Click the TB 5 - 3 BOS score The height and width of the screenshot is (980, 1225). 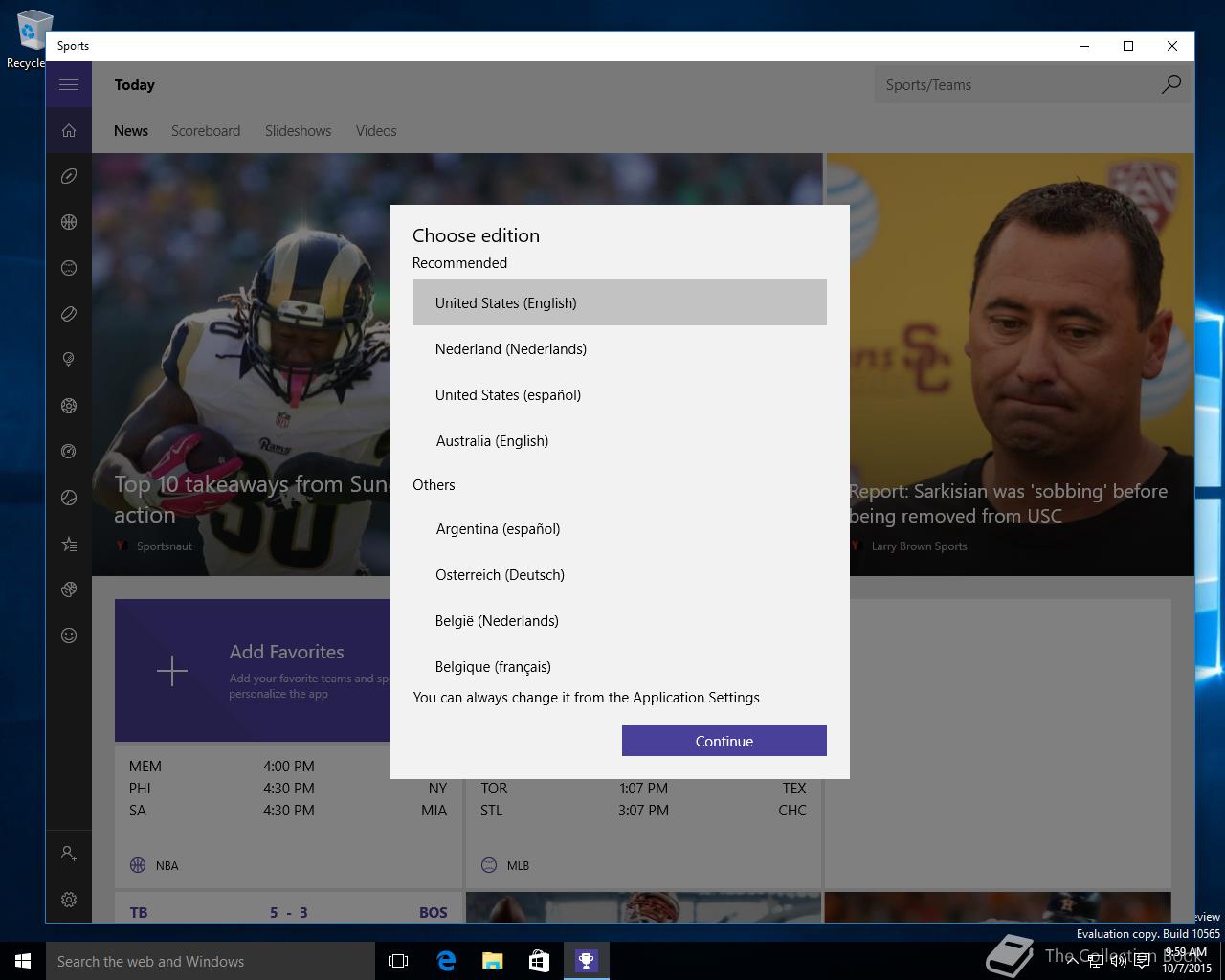tap(288, 912)
